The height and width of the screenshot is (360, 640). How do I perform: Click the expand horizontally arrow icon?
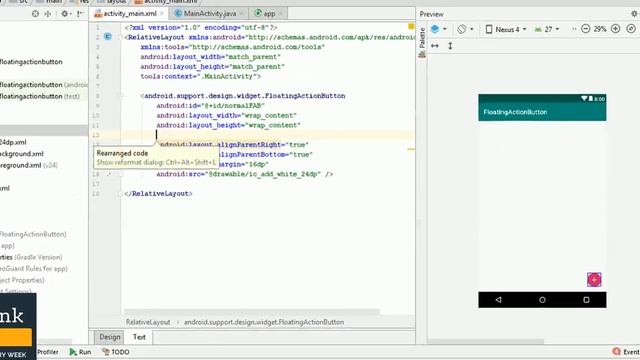point(435,46)
